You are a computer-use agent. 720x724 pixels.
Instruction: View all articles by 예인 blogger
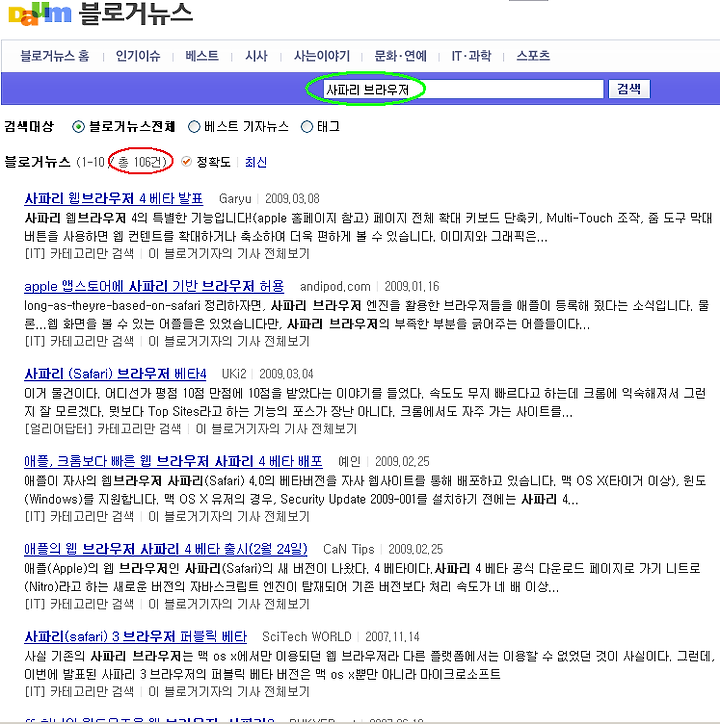(229, 517)
